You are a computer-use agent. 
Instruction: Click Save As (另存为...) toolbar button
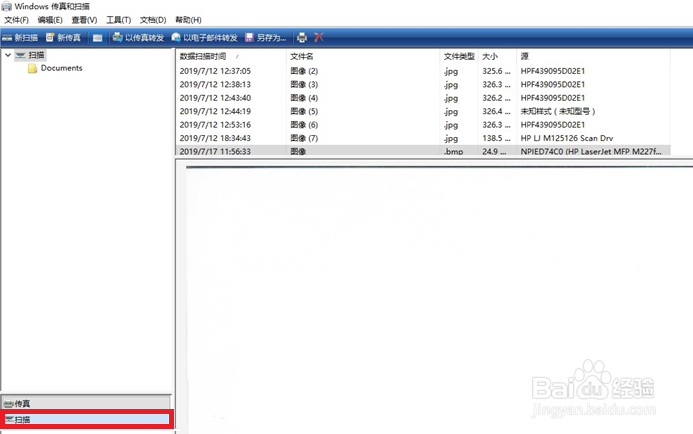[x=266, y=38]
